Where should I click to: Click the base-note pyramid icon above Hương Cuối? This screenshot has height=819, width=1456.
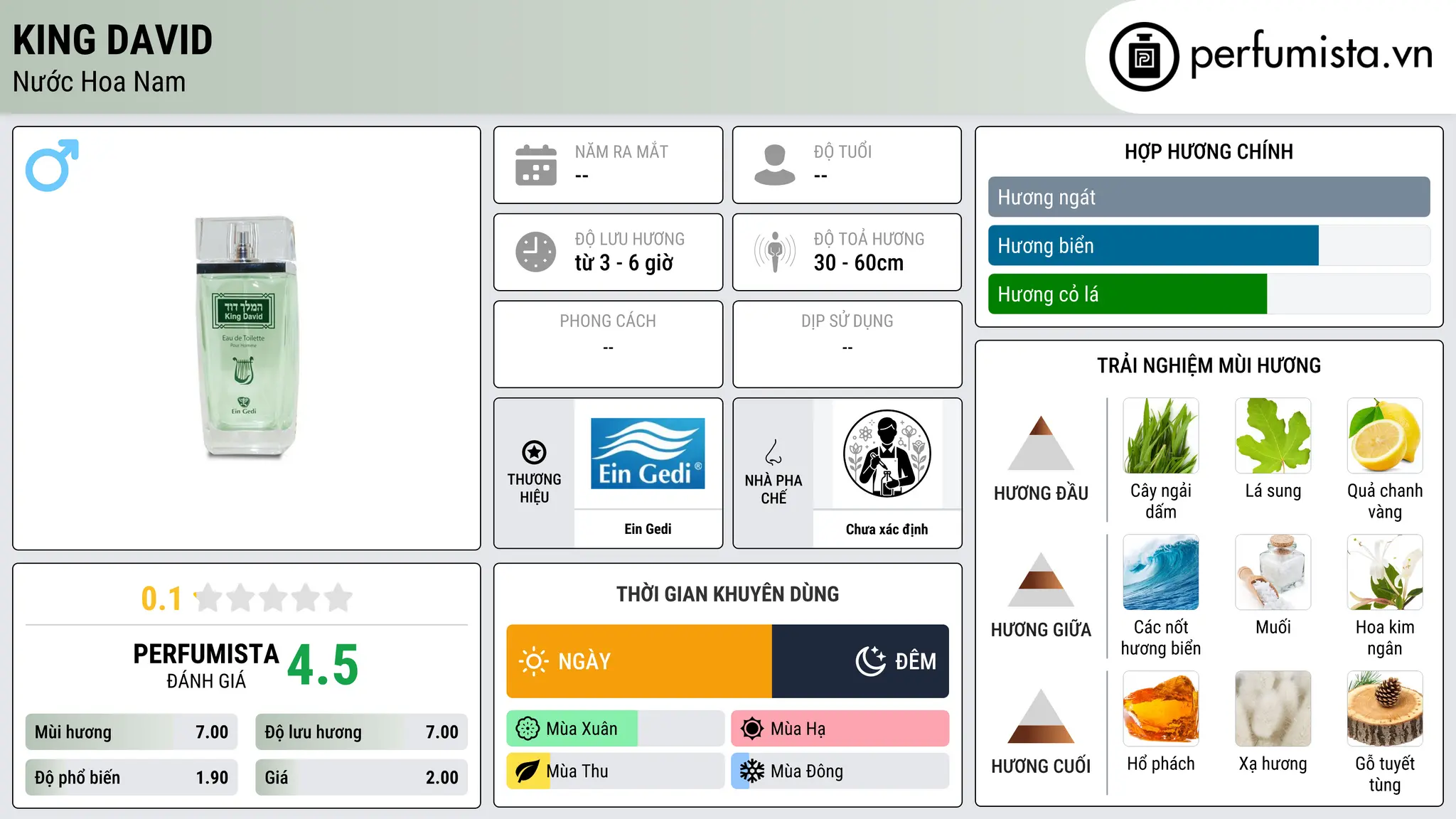[1041, 716]
